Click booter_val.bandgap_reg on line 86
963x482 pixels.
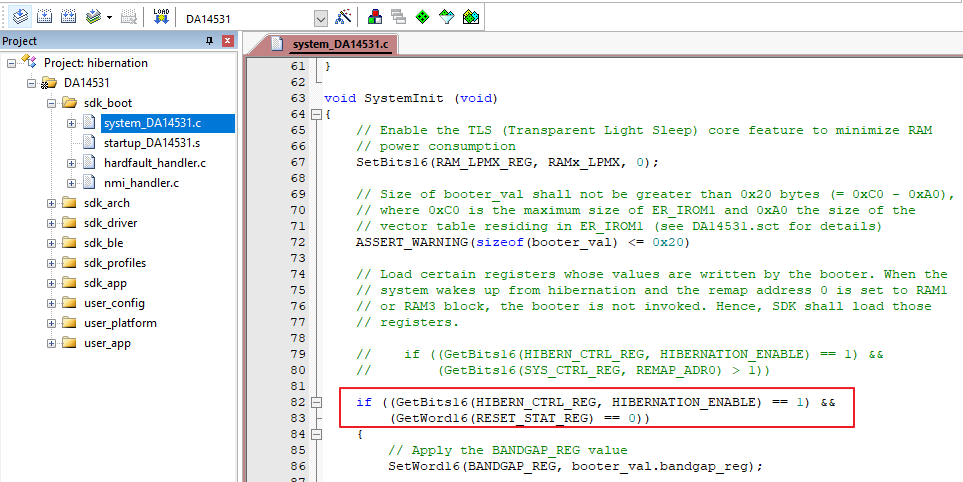click(660, 466)
